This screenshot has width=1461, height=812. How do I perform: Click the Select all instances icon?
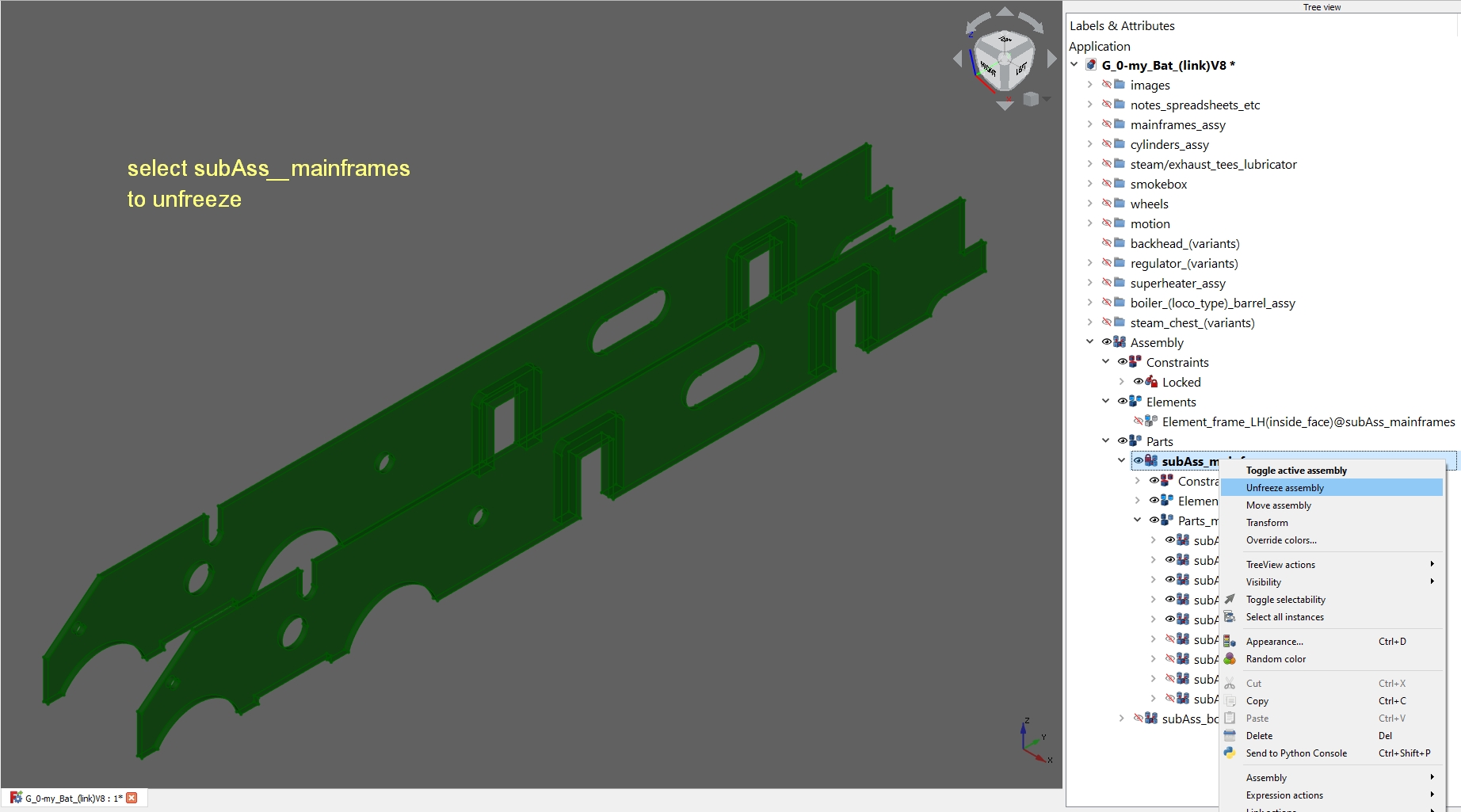pos(1230,617)
